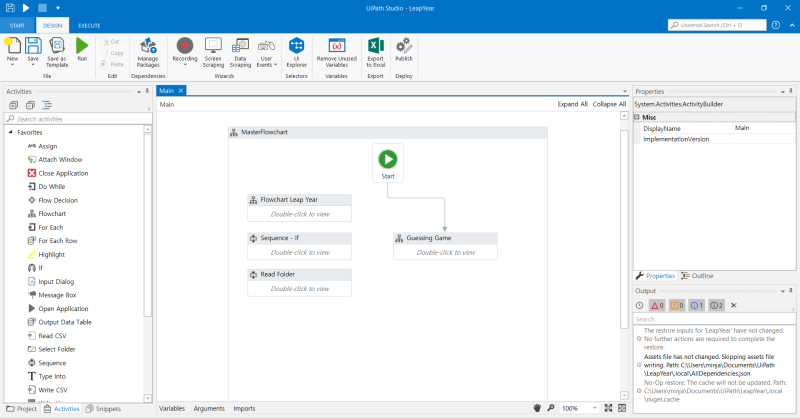Open the Arguments panel
Viewport: 800px width, 419px height.
(x=209, y=409)
